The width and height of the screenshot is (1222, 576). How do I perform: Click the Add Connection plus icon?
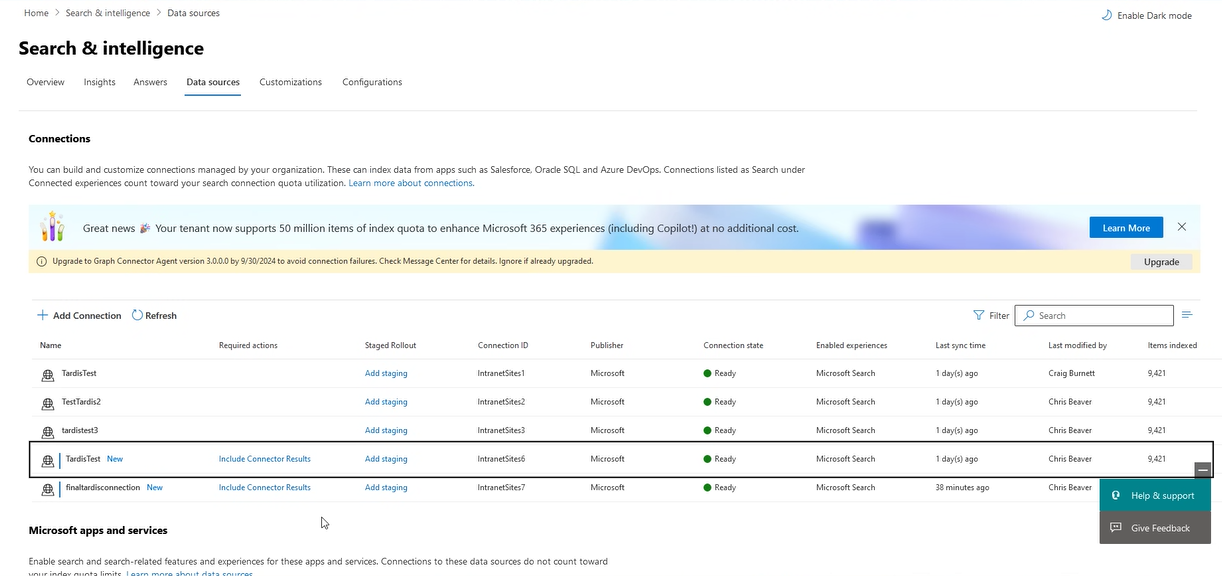(x=43, y=315)
